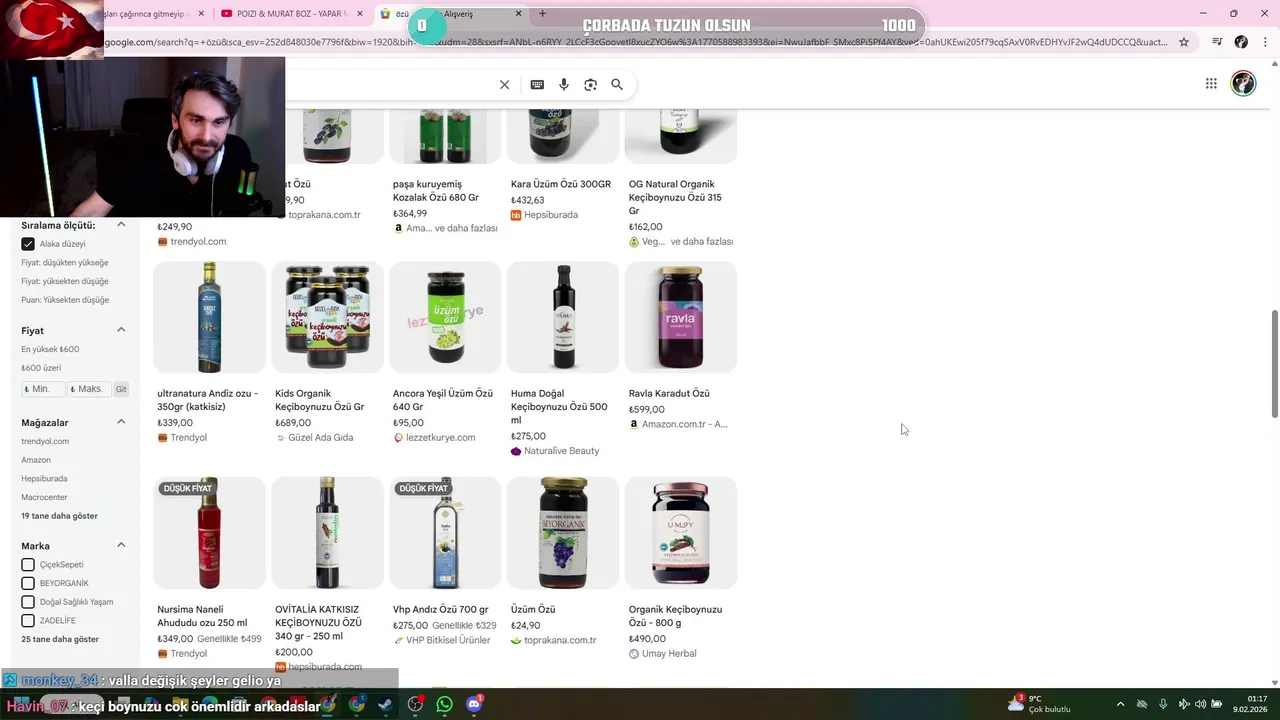Start voice search with the microphone
This screenshot has height=720, width=1280.
[x=564, y=85]
